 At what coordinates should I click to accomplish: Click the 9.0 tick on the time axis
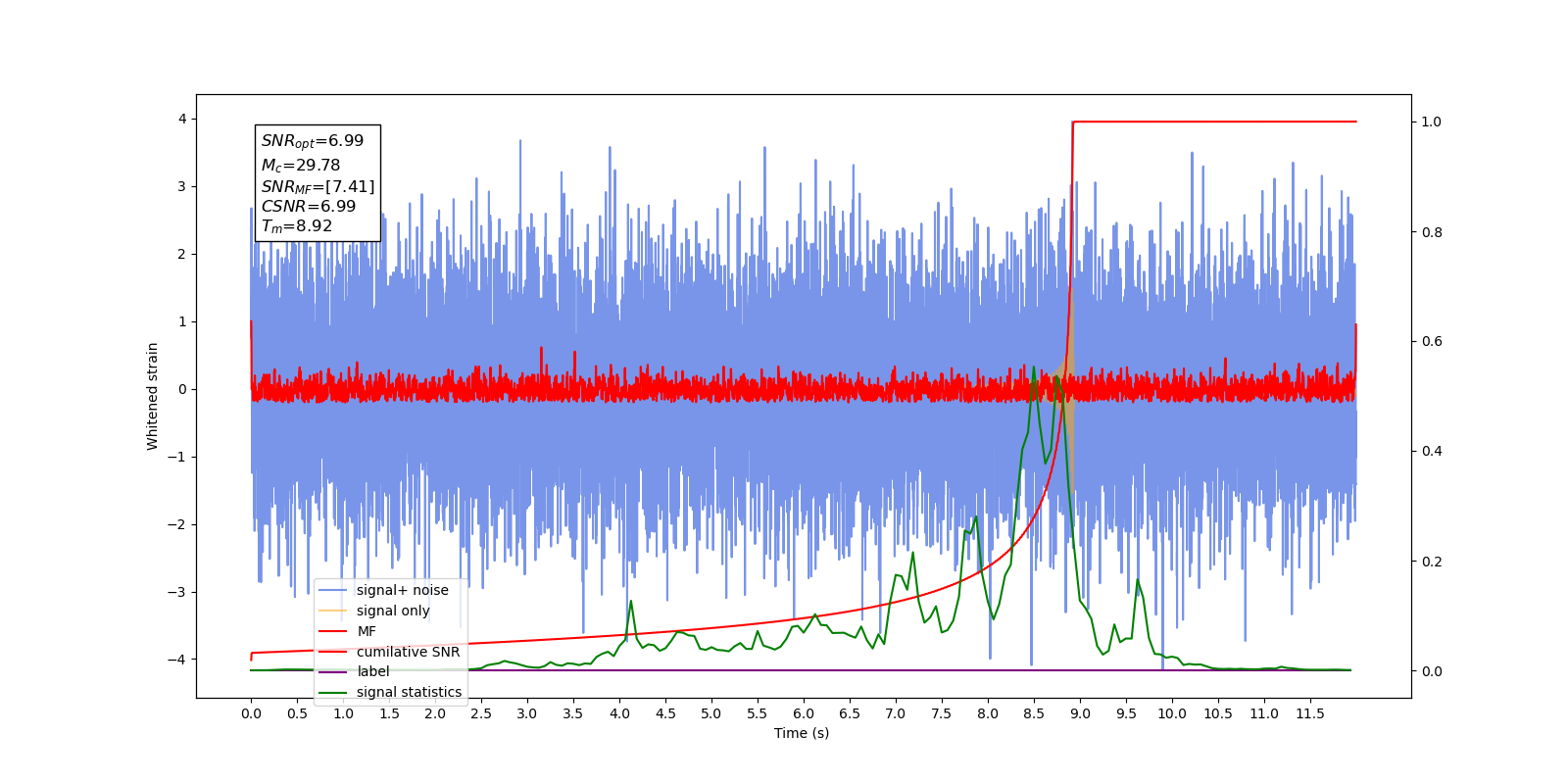1080,713
